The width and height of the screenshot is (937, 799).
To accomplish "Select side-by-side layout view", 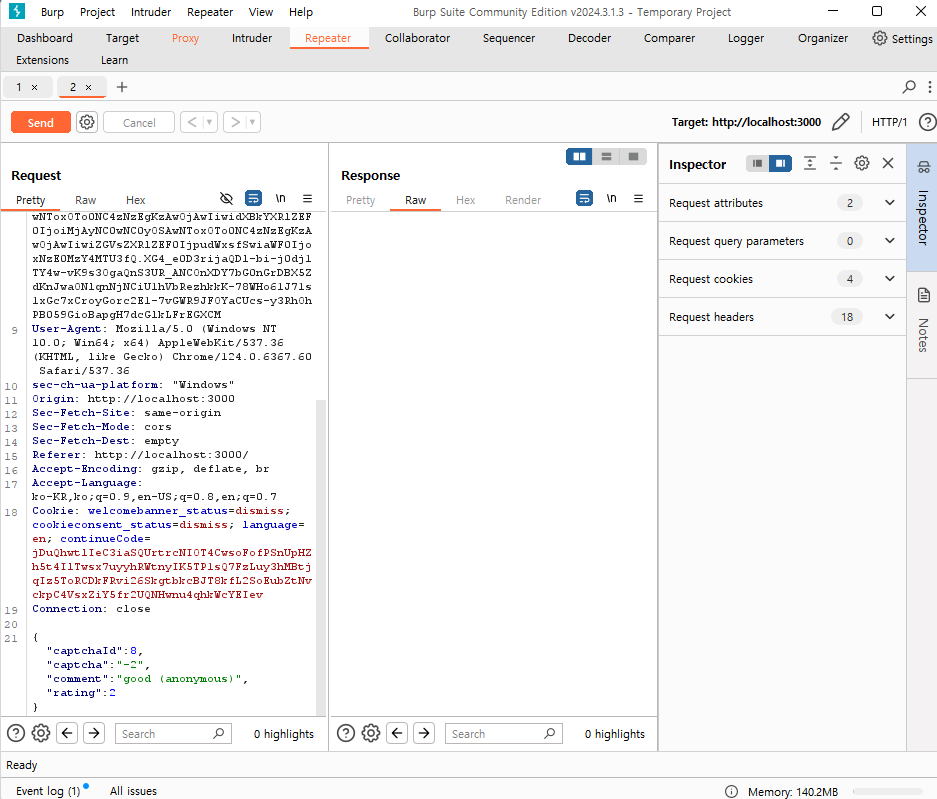I will [579, 157].
